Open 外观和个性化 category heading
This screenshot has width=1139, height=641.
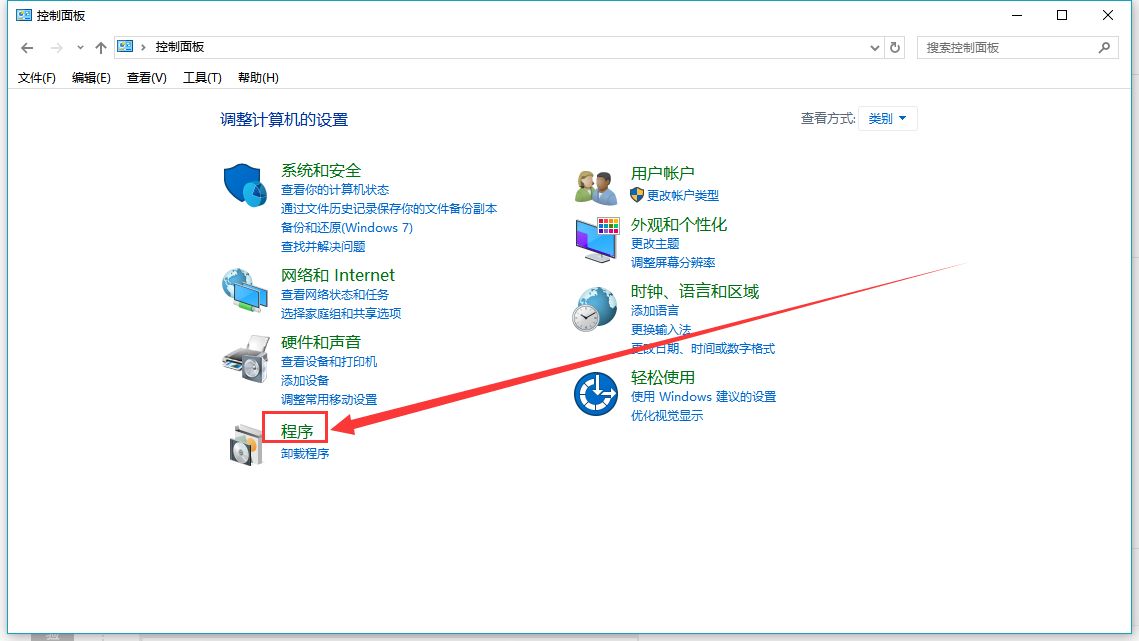[678, 225]
